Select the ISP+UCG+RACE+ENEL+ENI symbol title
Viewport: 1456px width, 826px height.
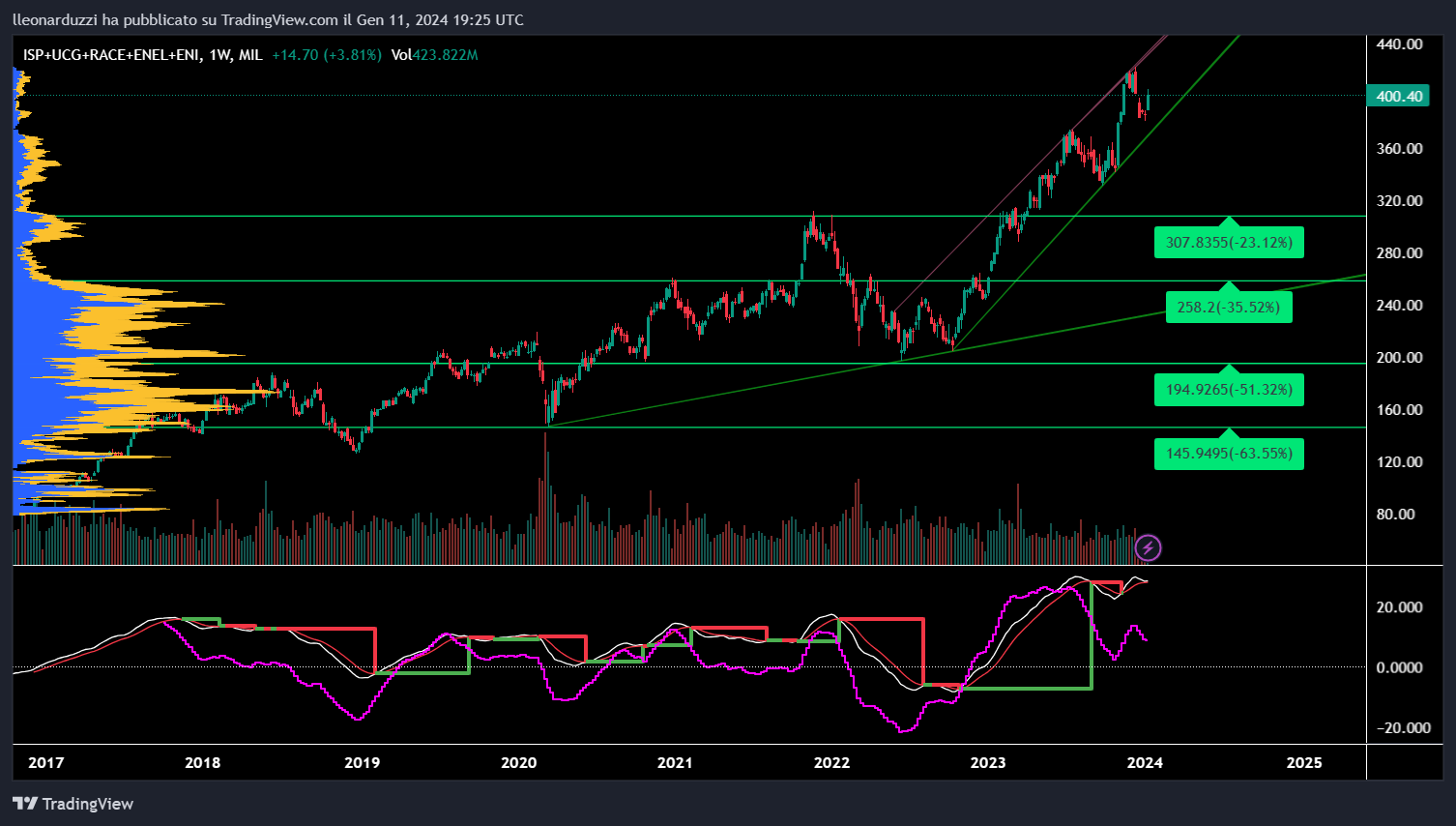click(x=112, y=55)
